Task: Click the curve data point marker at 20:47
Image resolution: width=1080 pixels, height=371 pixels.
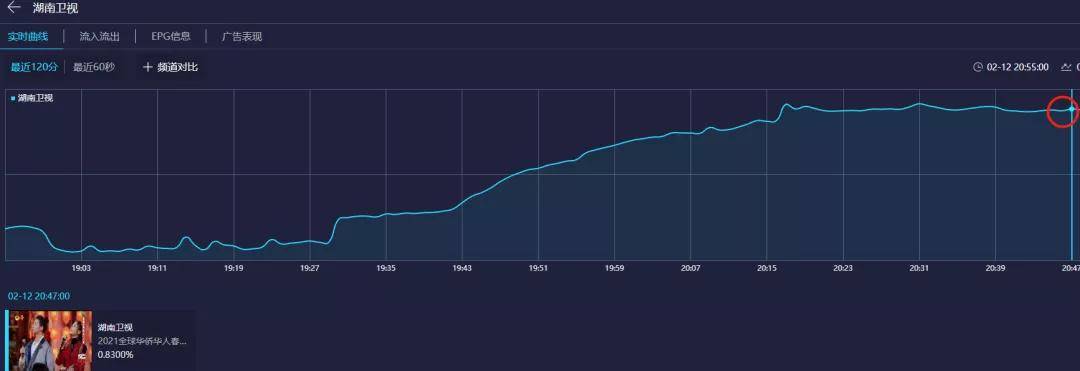Action: tap(1071, 109)
